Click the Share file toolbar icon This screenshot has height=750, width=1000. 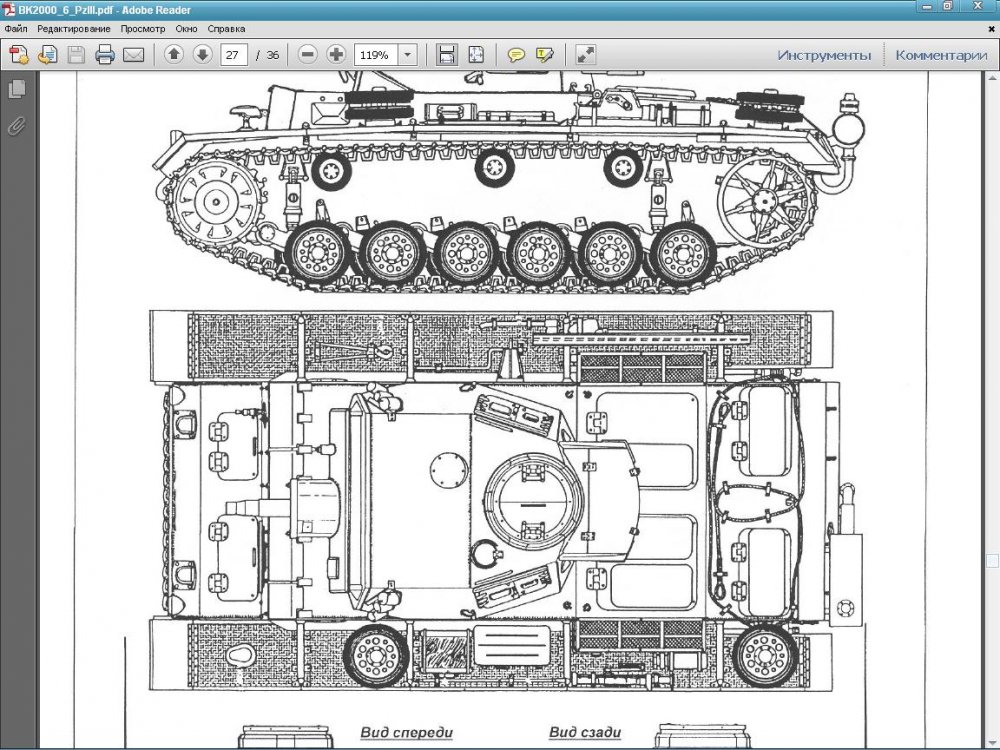(47, 55)
